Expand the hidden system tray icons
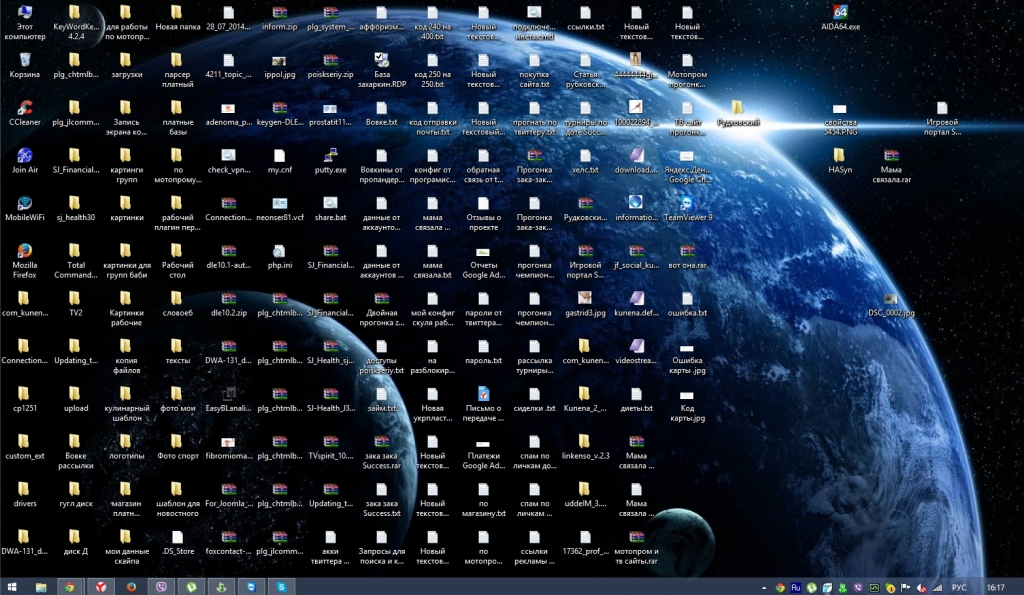Screen dimensions: 1024x595 point(765,587)
